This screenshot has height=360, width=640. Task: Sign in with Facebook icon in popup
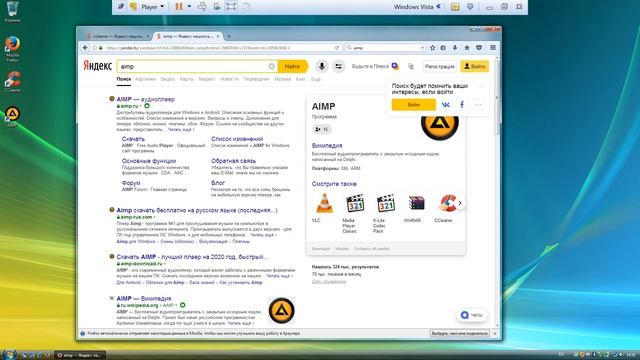462,105
